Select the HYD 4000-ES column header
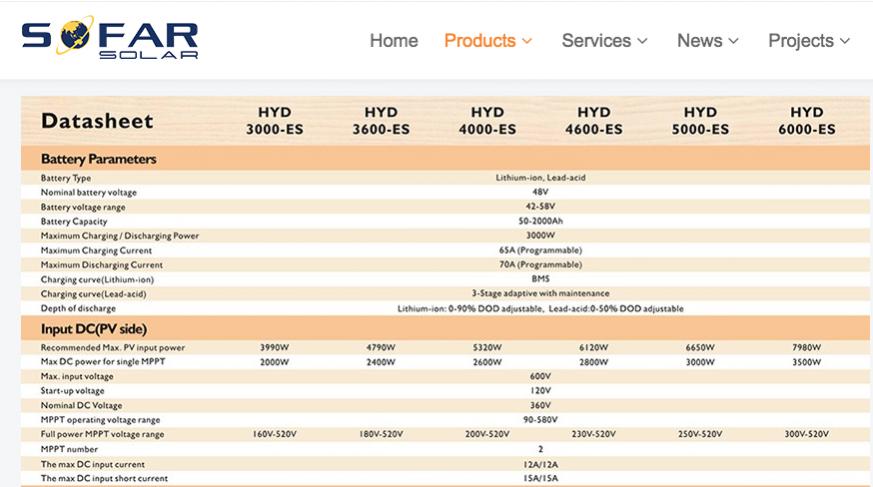The image size is (873, 487). click(x=487, y=121)
